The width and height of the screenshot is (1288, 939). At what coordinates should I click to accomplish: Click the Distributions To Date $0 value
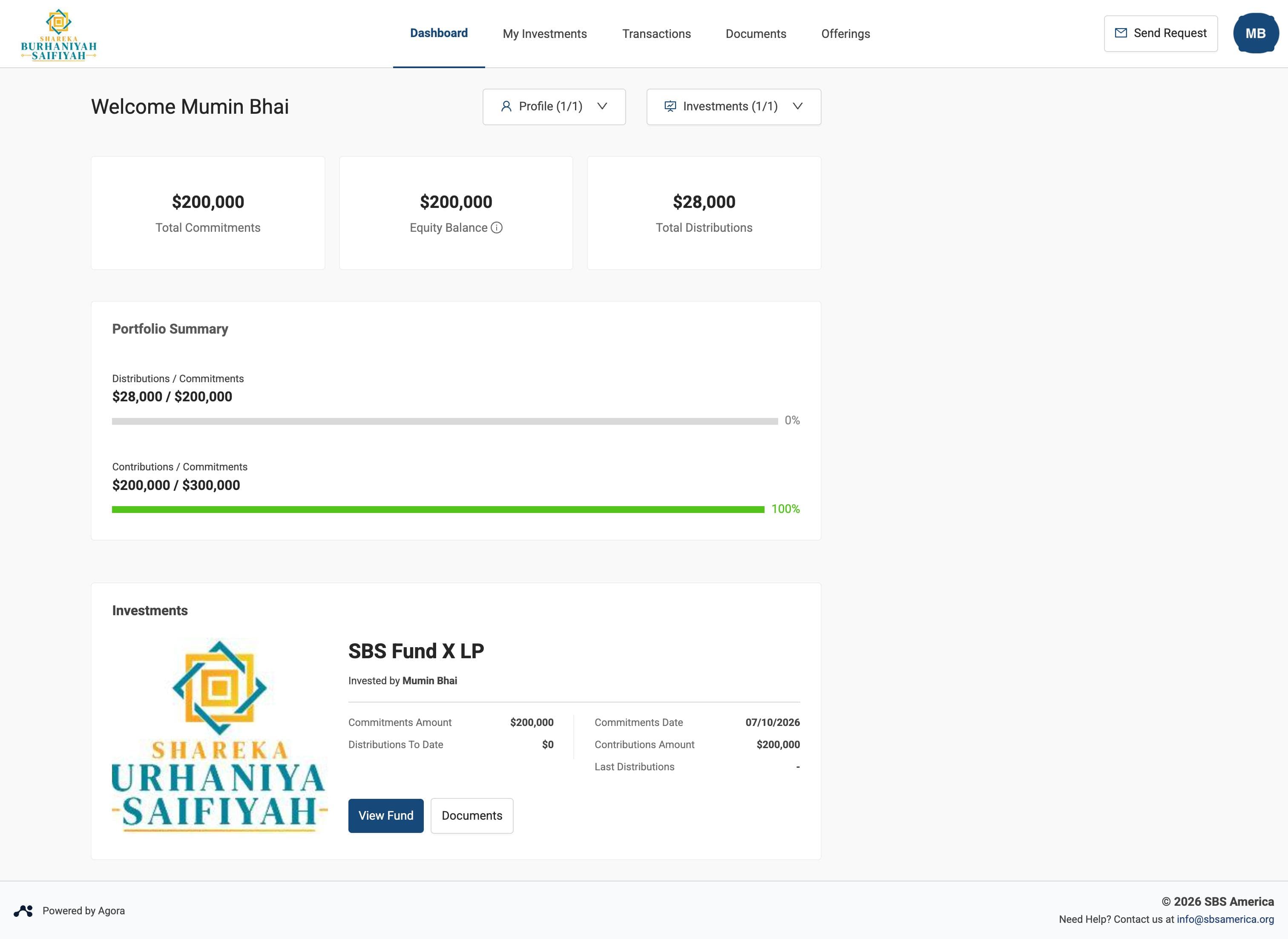click(x=548, y=745)
